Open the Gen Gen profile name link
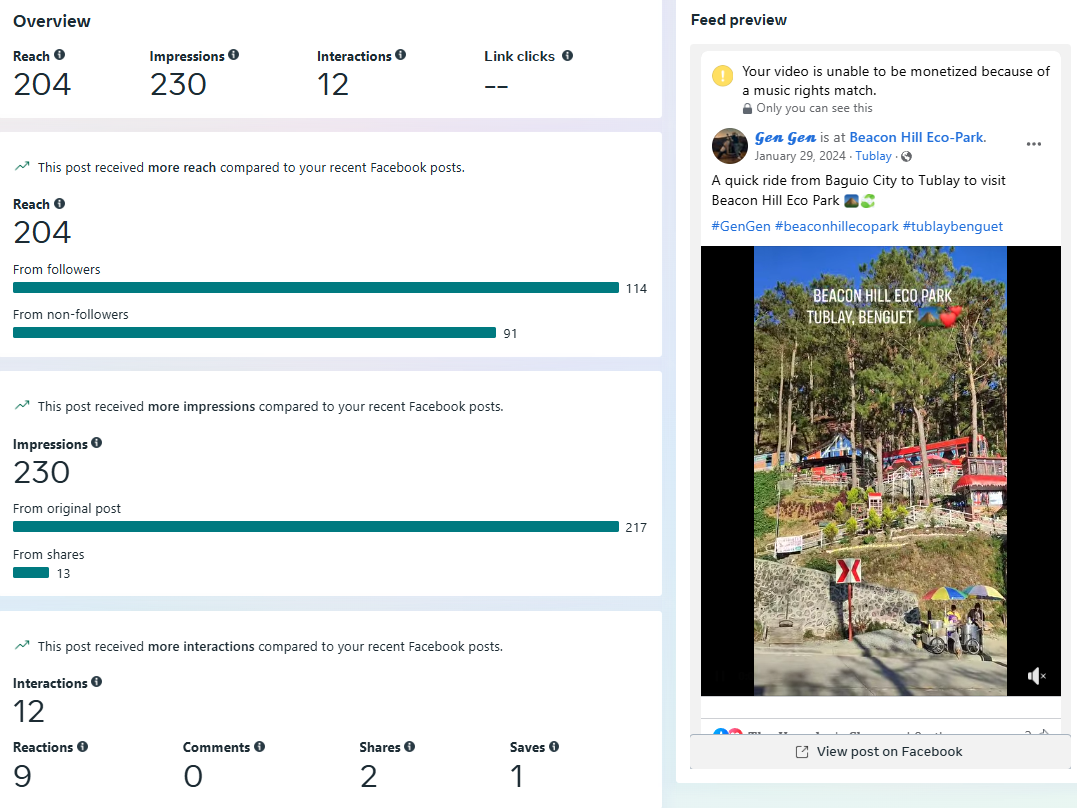 point(785,137)
